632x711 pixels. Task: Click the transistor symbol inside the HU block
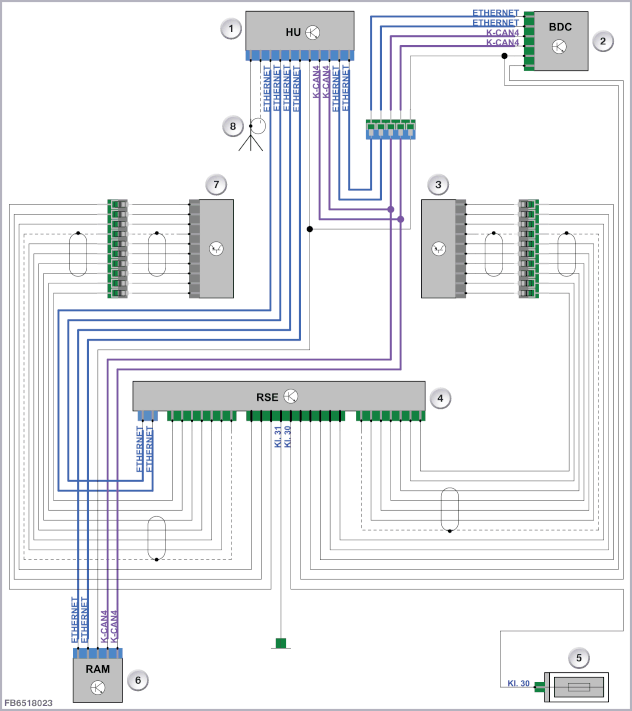(x=312, y=32)
